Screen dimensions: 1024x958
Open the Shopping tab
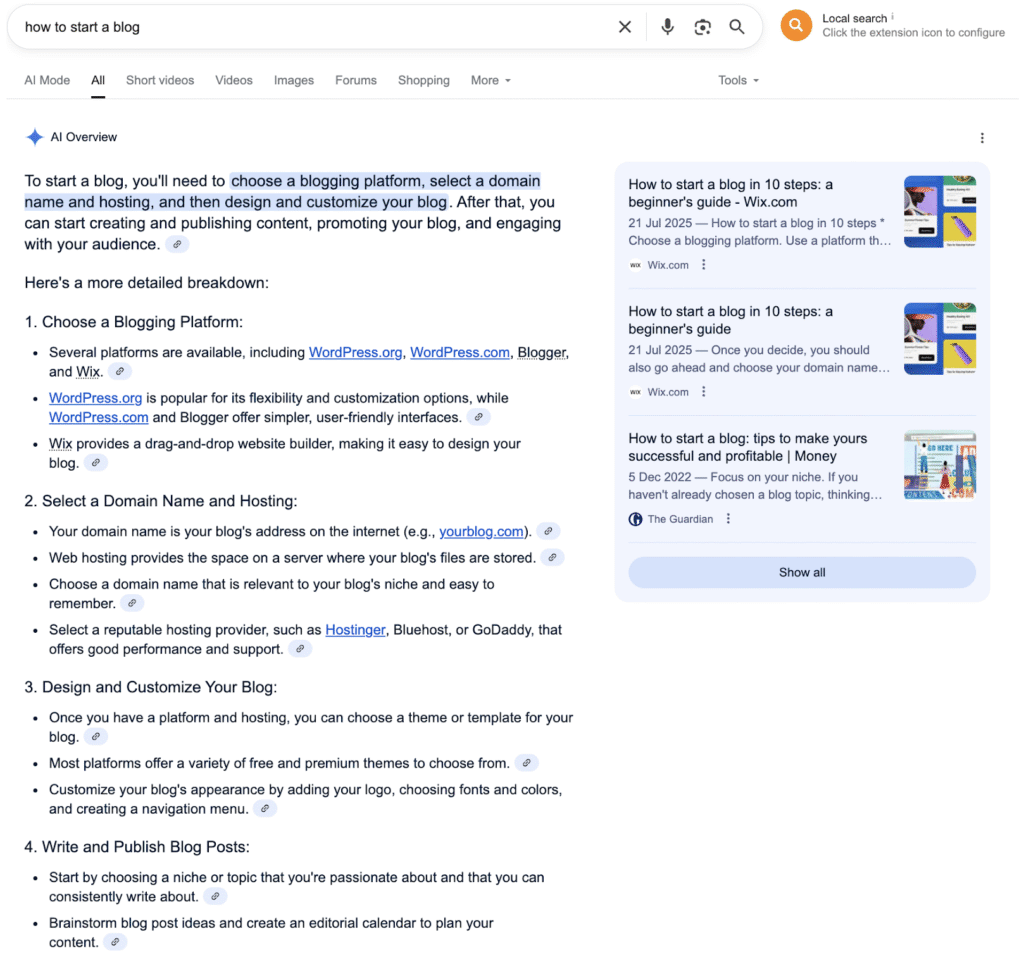(x=424, y=80)
